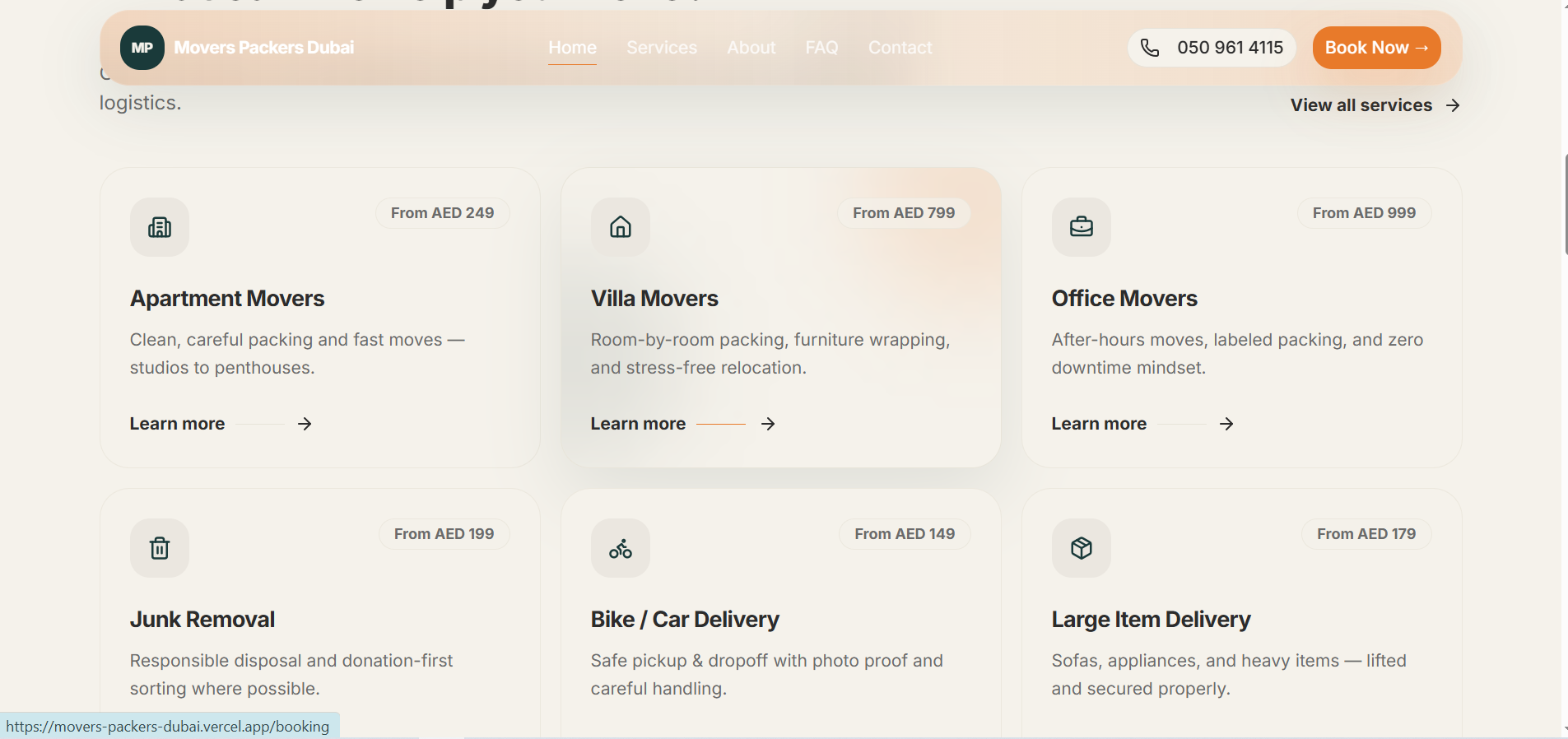Viewport: 1568px width, 739px height.
Task: Open the Services nav item
Action: (662, 48)
